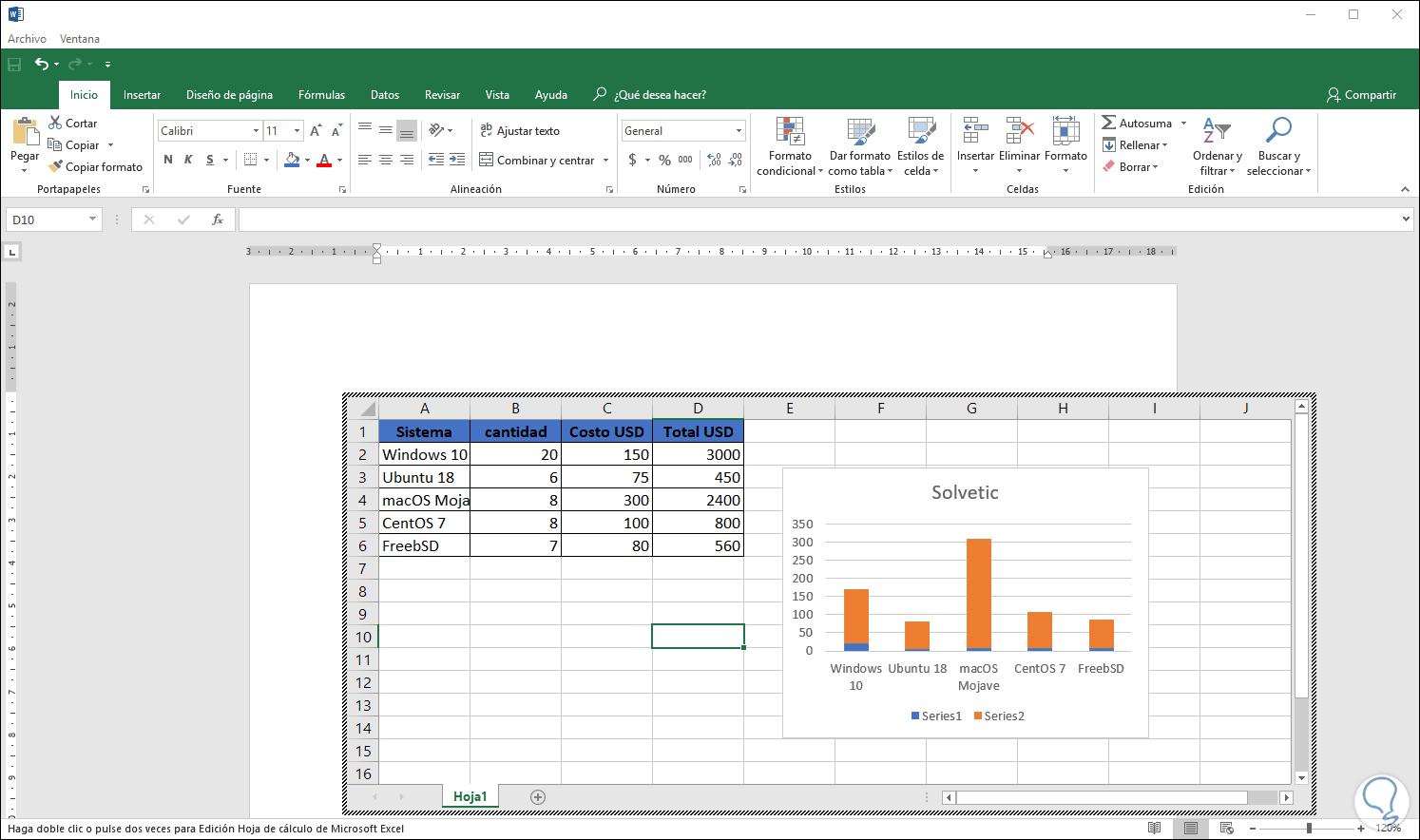
Task: Apply percent style to the cell
Action: click(x=664, y=161)
